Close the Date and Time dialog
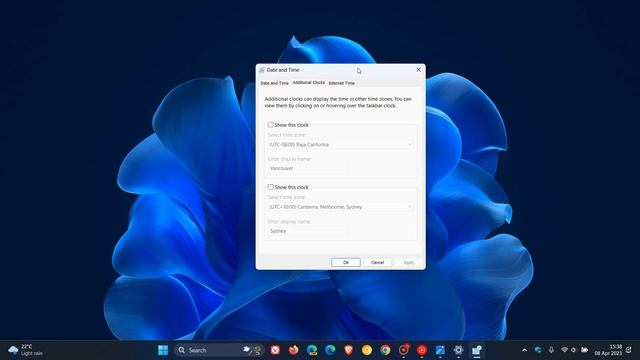 pos(418,70)
